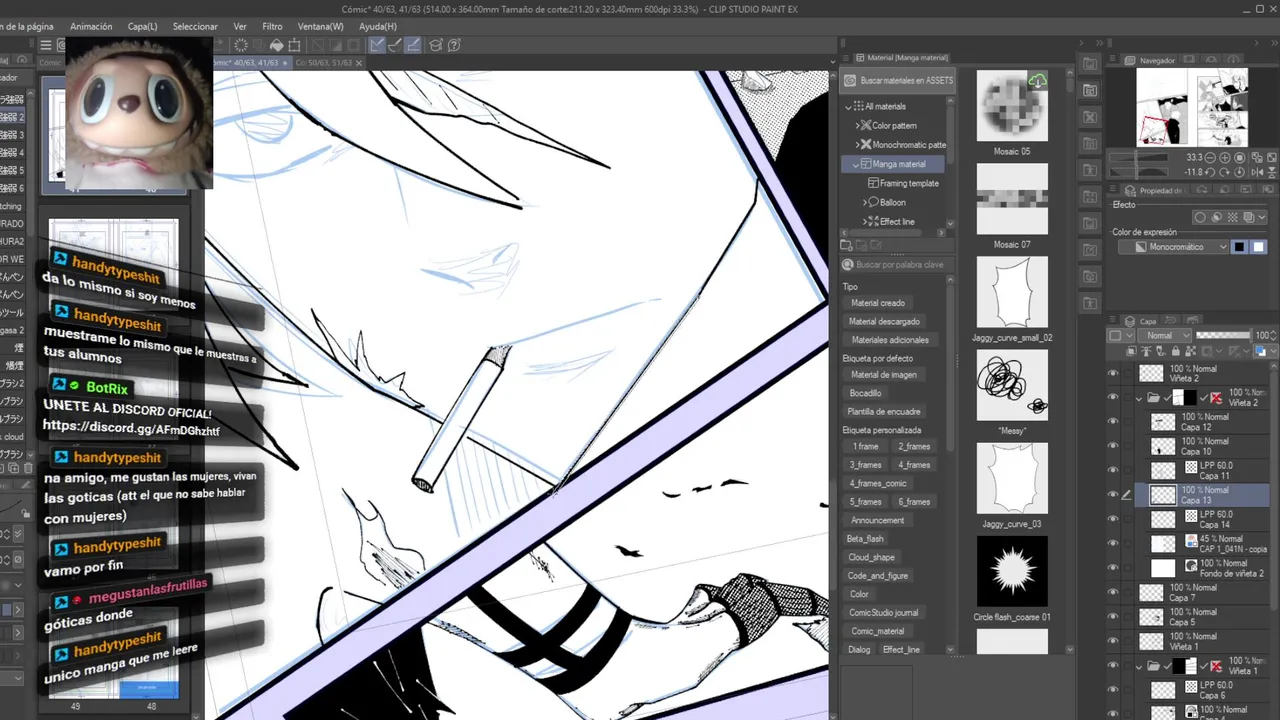Viewport: 1280px width, 720px height.
Task: Toggle visibility of CAP 1_041N - copia layer
Action: (x=1113, y=543)
